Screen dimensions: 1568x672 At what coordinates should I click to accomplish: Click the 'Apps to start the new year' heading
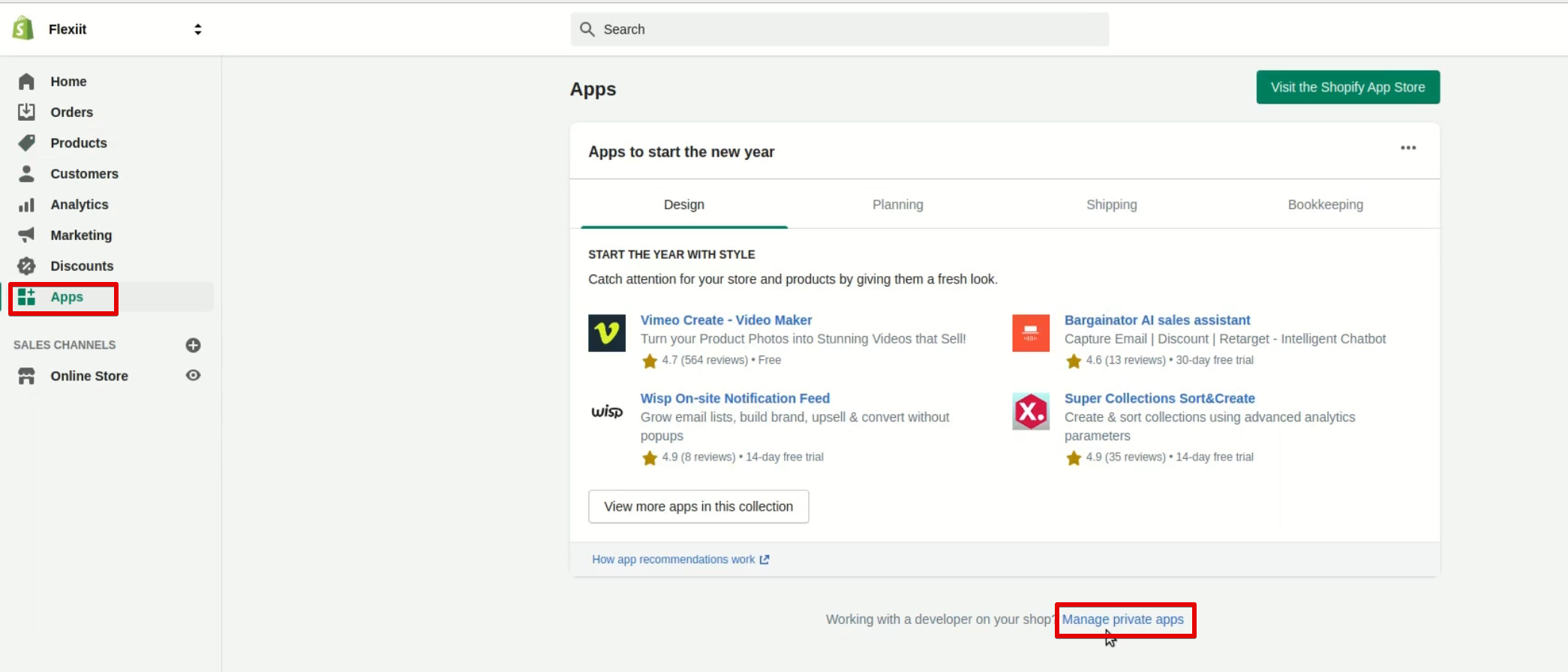[681, 151]
